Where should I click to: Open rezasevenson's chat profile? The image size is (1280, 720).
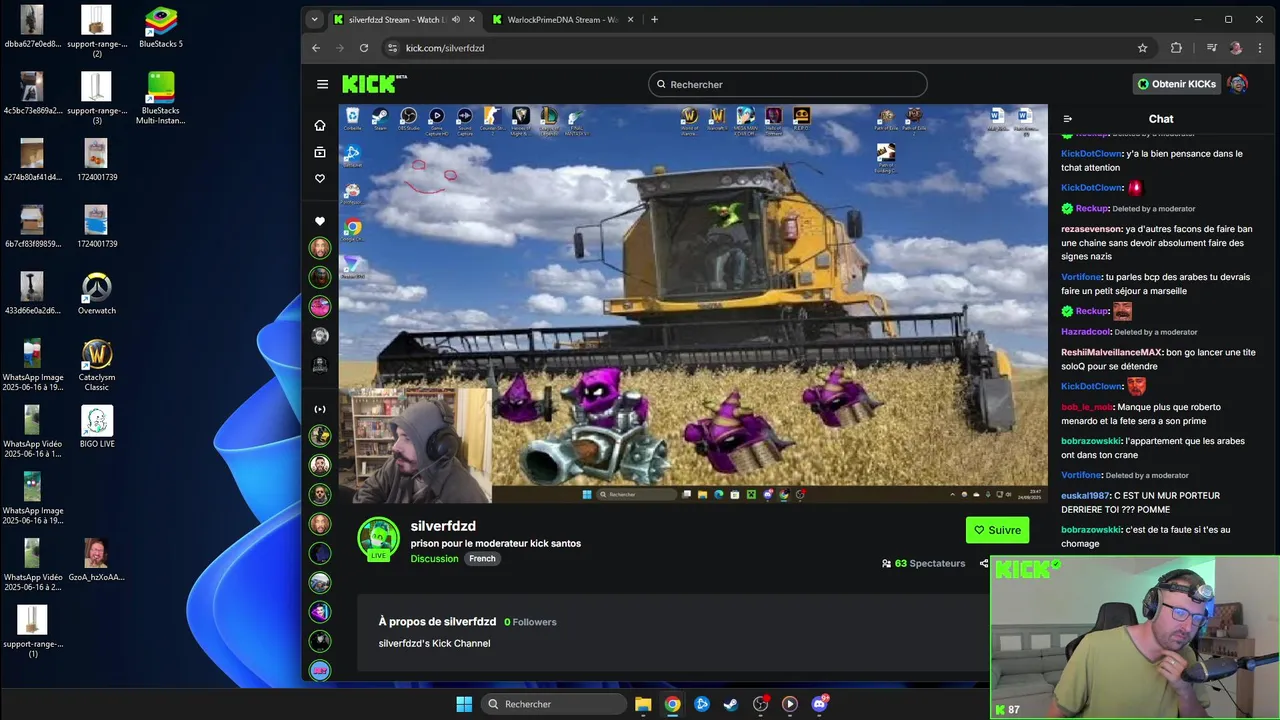(x=1091, y=229)
